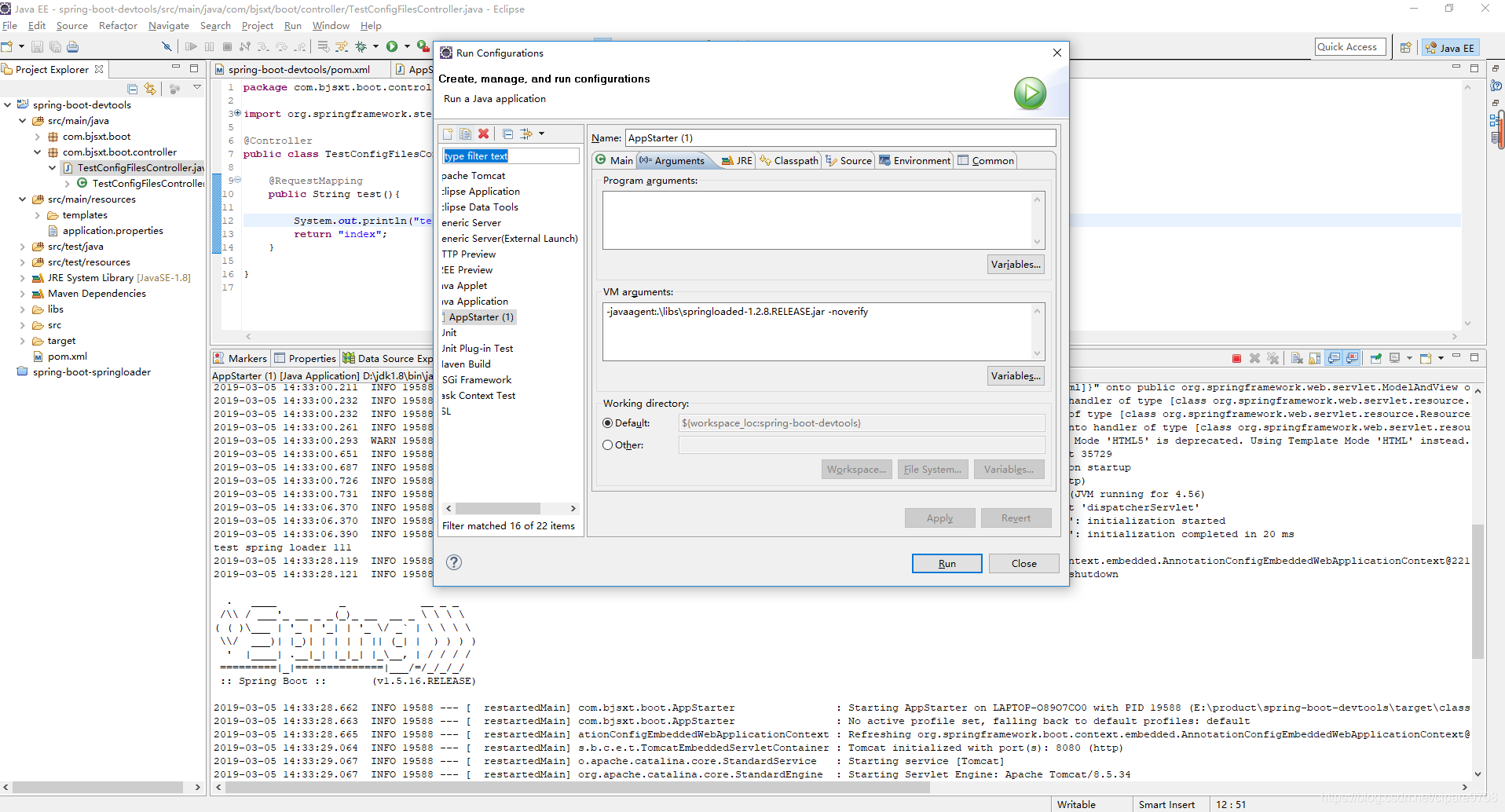Expand the com.bjsxt.boot package node
This screenshot has width=1505, height=812.
tap(37, 137)
